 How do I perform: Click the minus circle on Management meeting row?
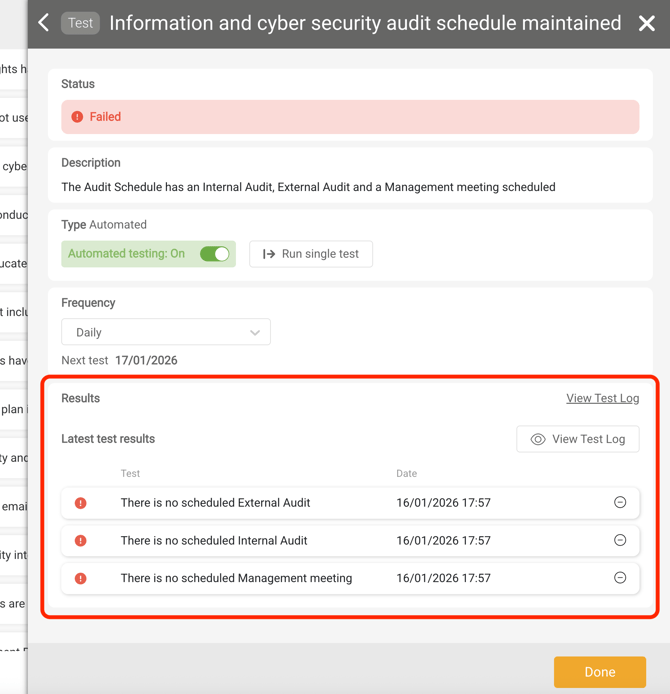[620, 578]
